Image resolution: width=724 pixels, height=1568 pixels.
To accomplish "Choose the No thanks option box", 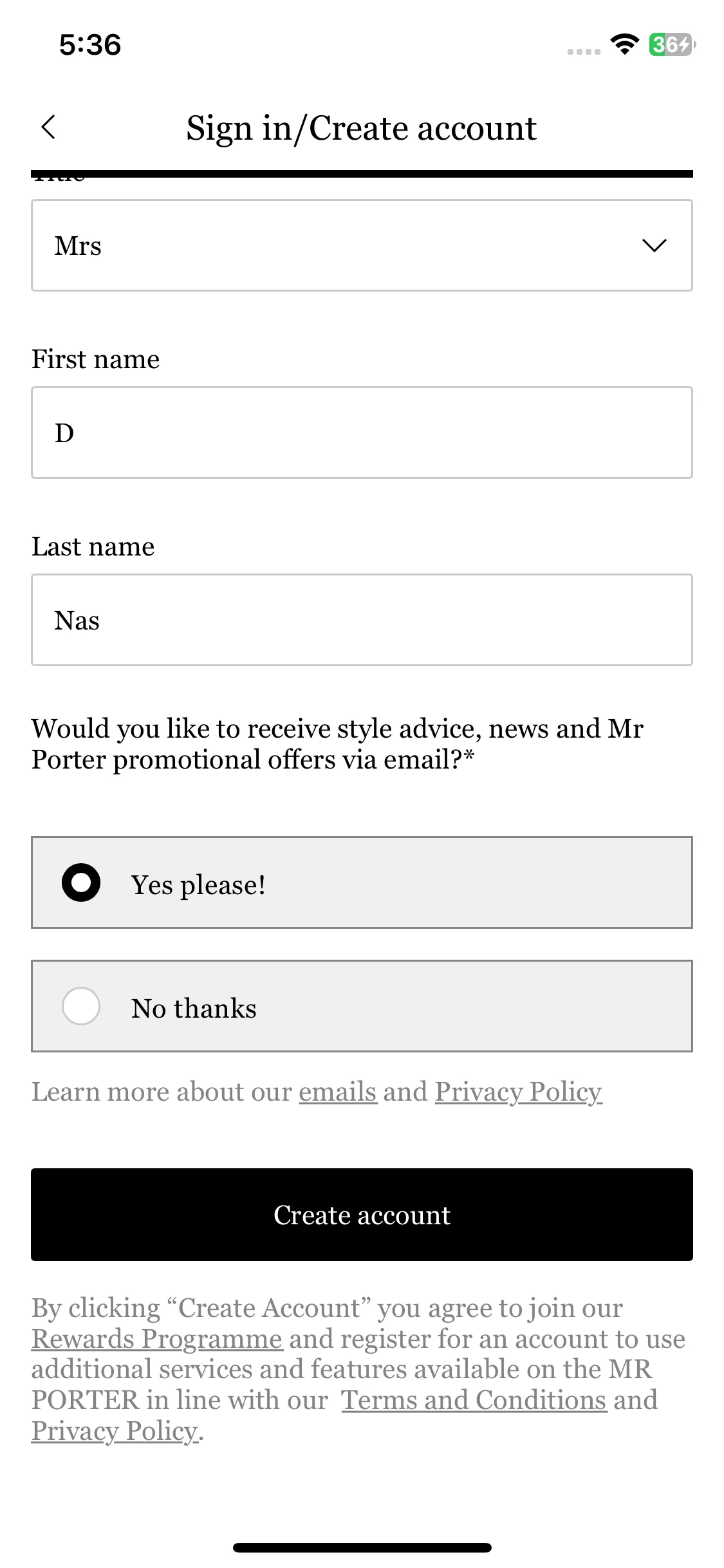I will point(362,1006).
